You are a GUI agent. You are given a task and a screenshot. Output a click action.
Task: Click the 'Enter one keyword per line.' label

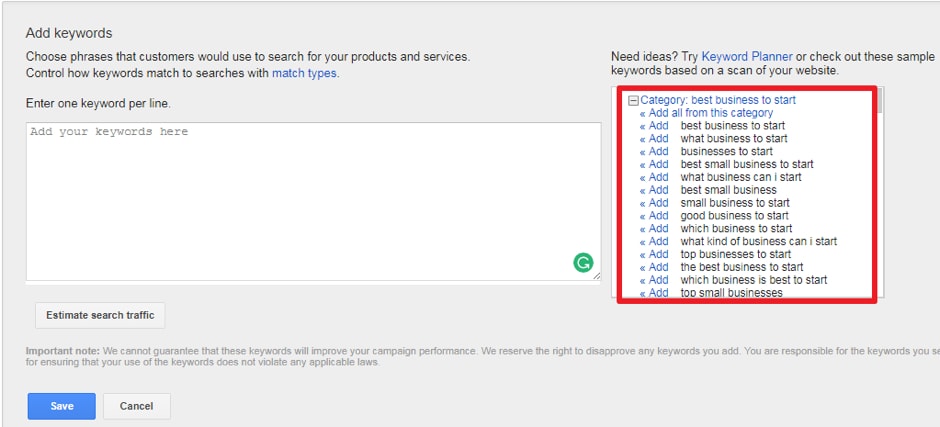[x=98, y=104]
